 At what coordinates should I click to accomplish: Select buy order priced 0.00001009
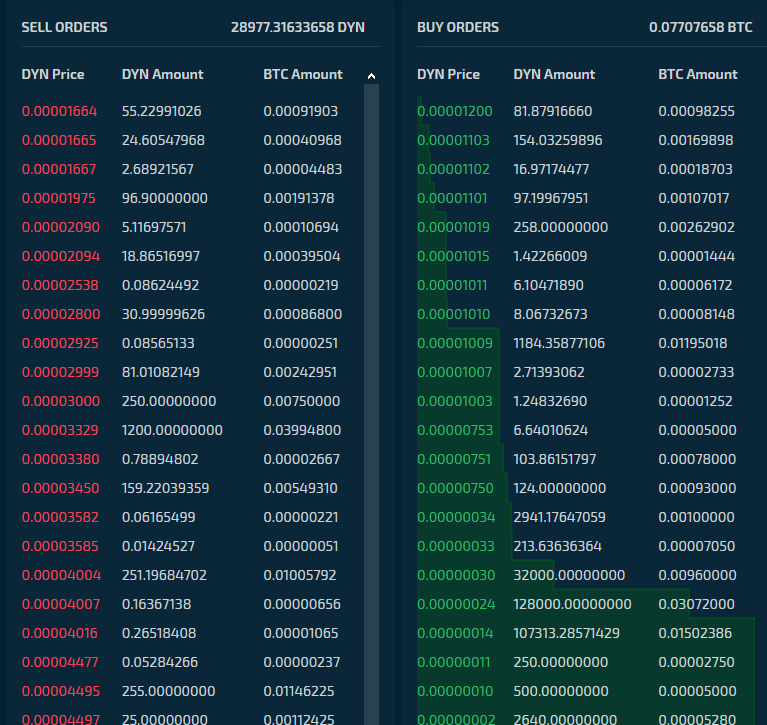[585, 343]
